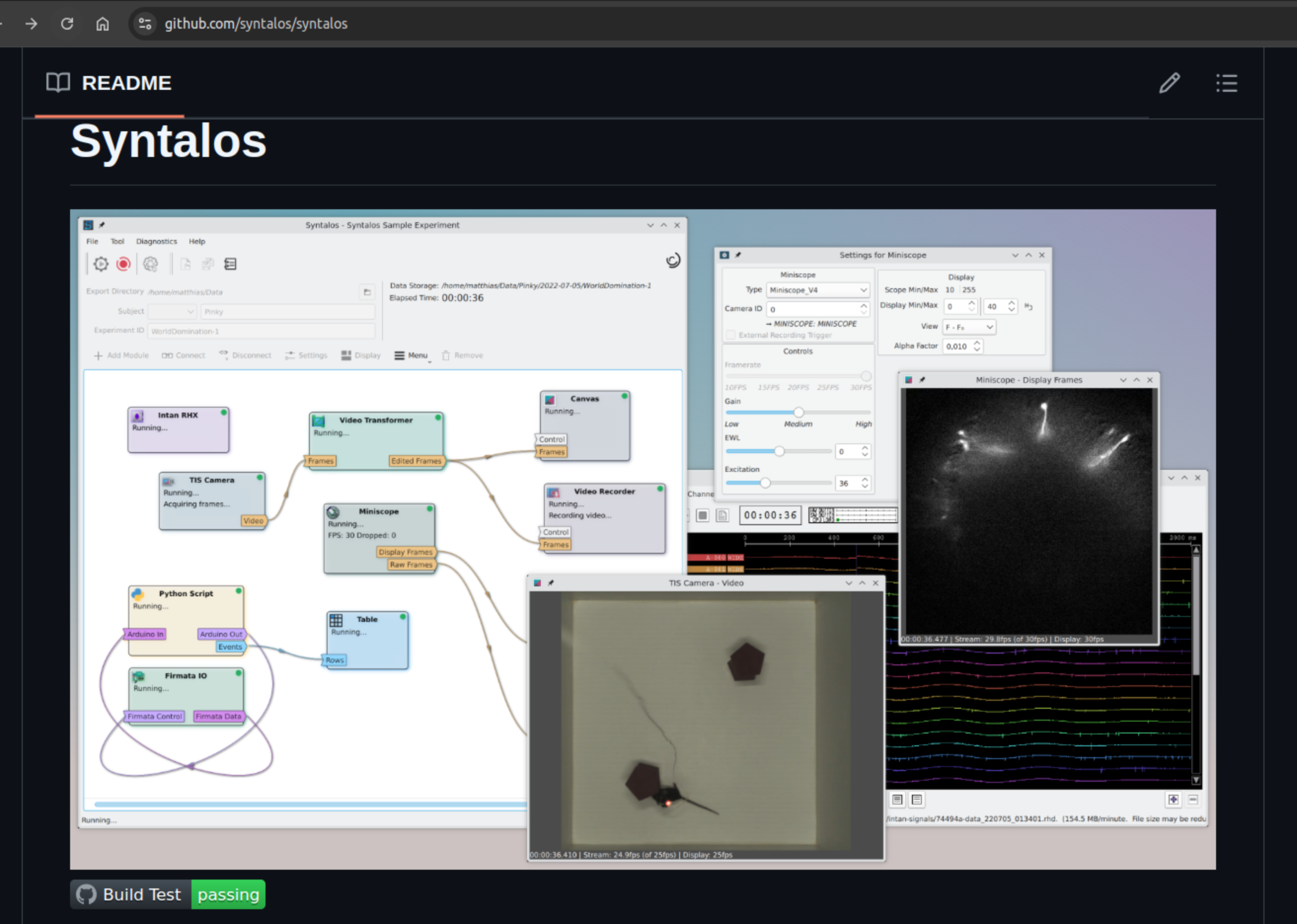The image size is (1297, 924).
Task: Click the Alpha Factor stepper arrows
Action: coord(977,346)
